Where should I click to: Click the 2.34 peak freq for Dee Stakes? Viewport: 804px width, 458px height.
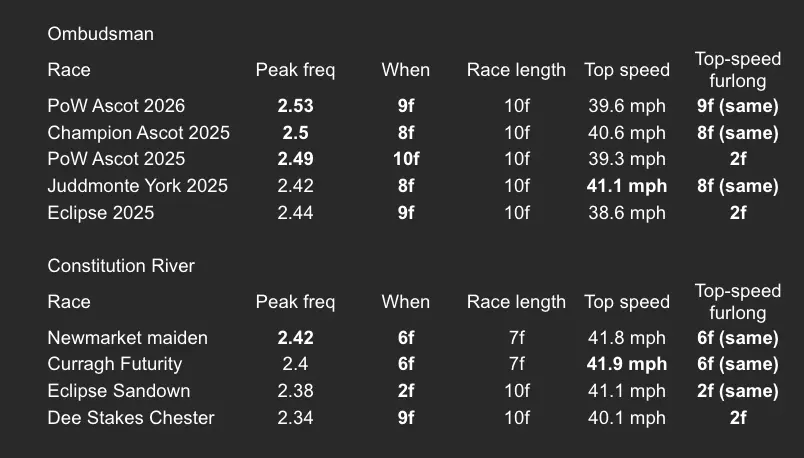pyautogui.click(x=295, y=417)
